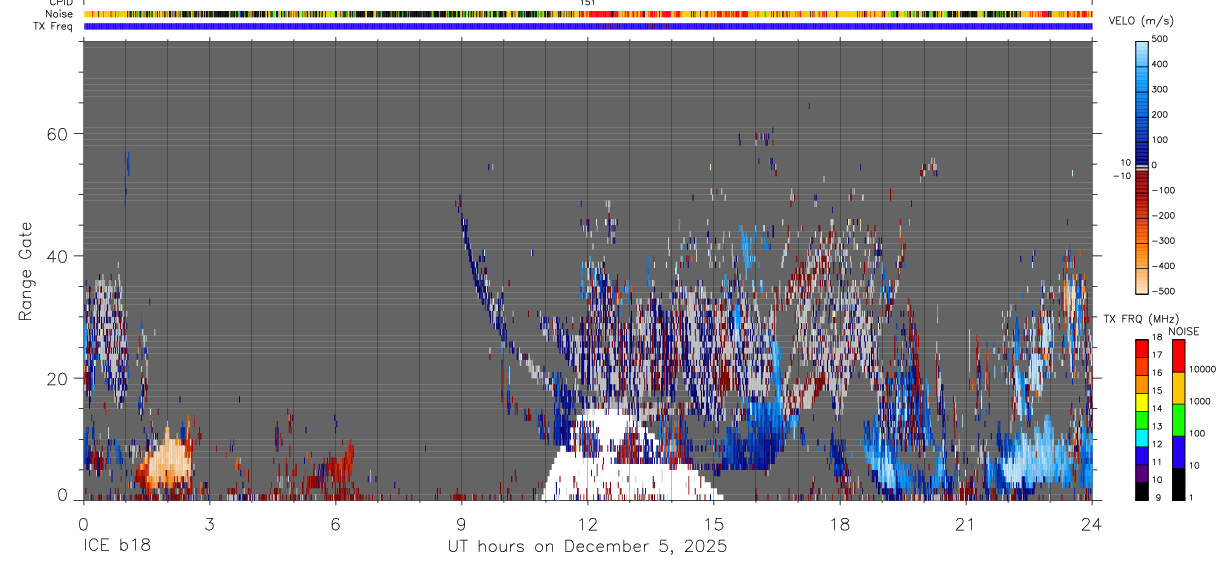Viewport: 1228px width, 567px height.
Task: Click the '13' label on TX FRQ legend
Action: [1157, 427]
